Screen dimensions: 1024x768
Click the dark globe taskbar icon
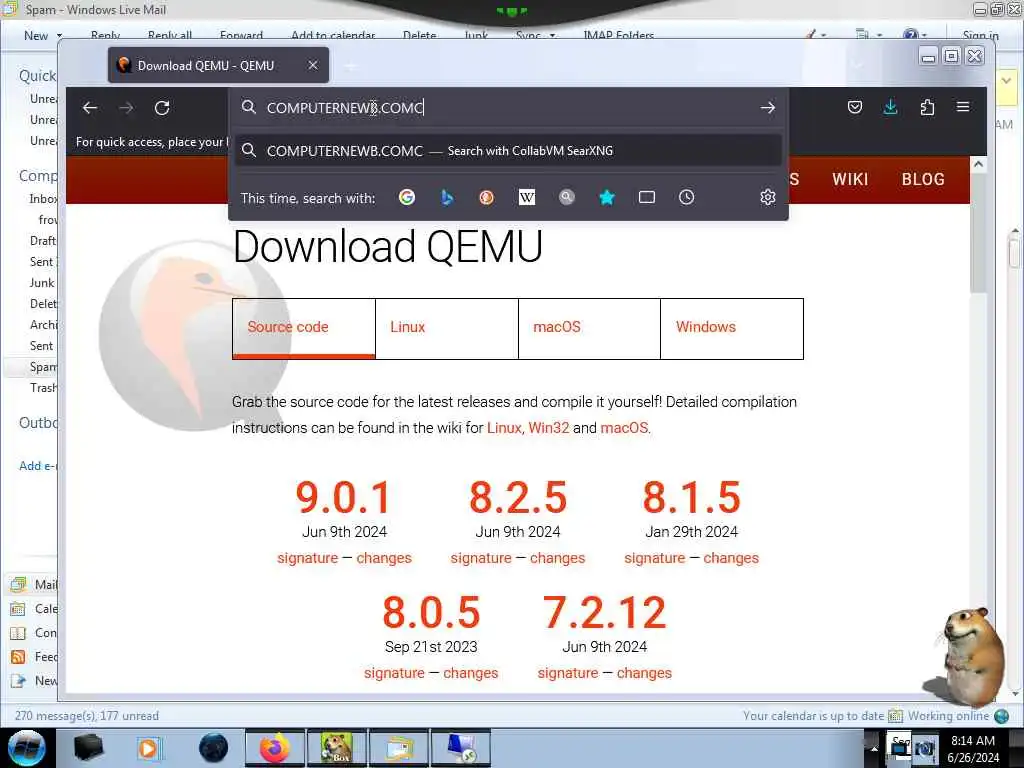point(214,748)
